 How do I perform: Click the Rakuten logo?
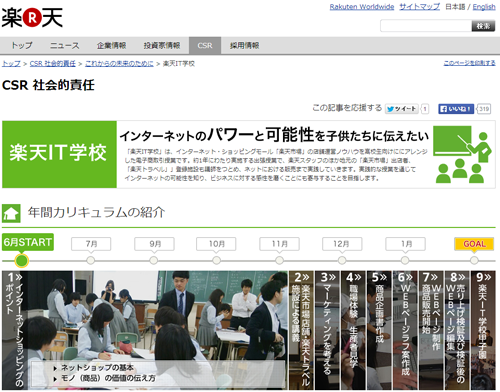[x=32, y=17]
